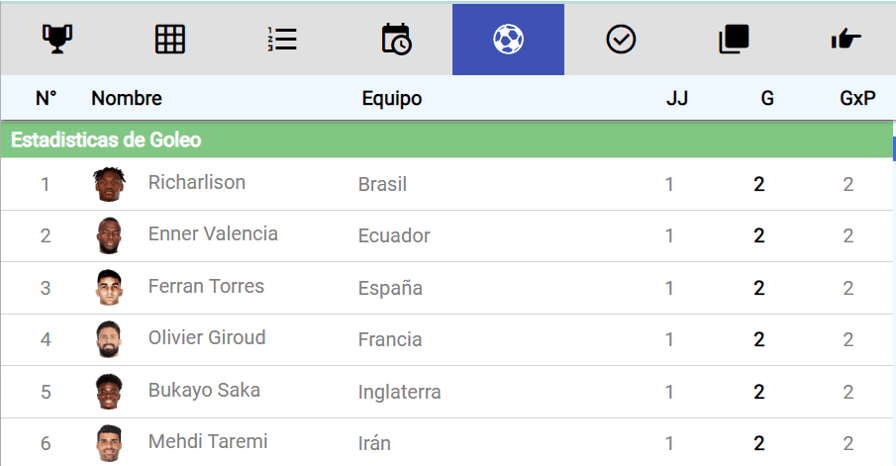Click the GxP column header
The width and height of the screenshot is (896, 466).
(857, 98)
